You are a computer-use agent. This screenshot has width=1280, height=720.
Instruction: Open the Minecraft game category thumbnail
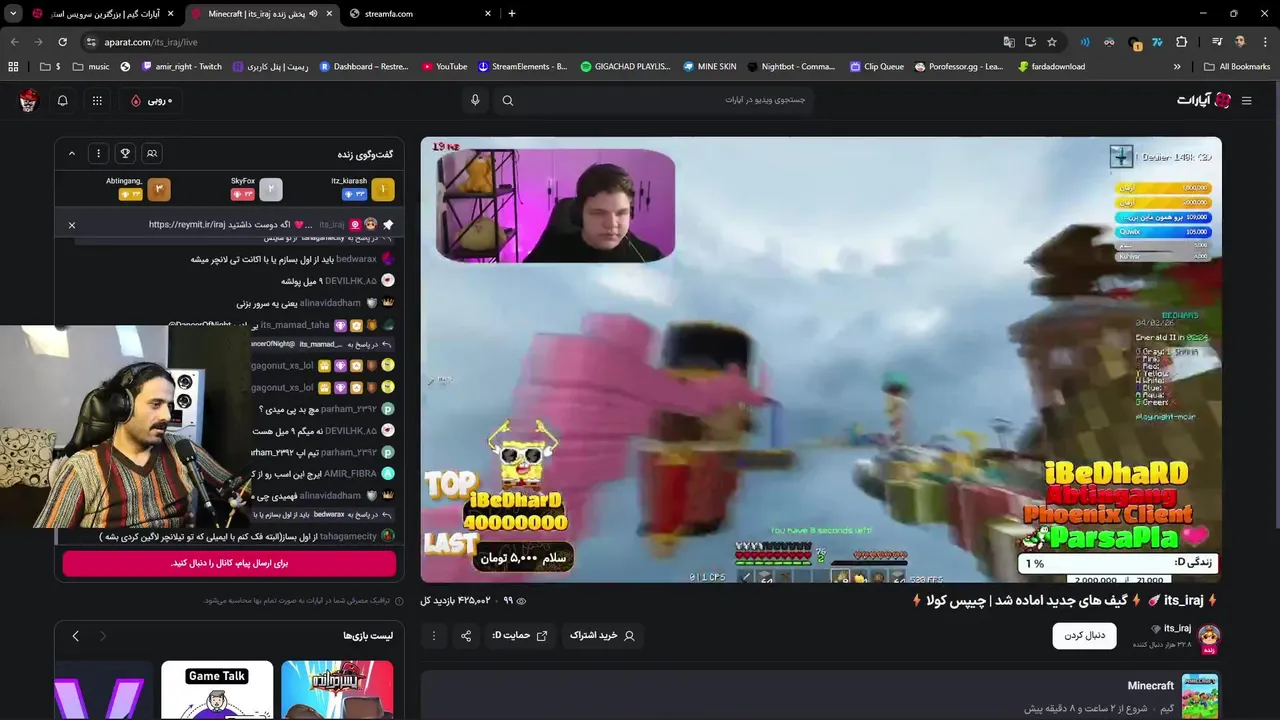(x=1200, y=696)
